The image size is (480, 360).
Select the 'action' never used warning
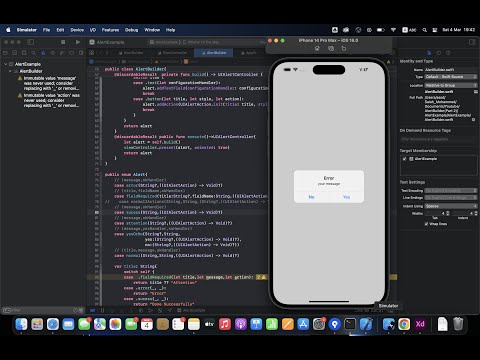pyautogui.click(x=48, y=100)
